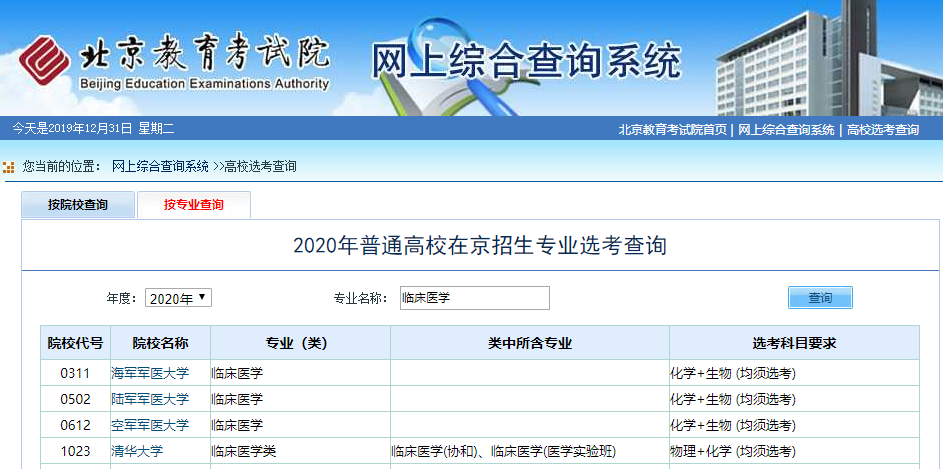
Task: Click the date text 今天是2019年12月31日
Action: [x=72, y=128]
